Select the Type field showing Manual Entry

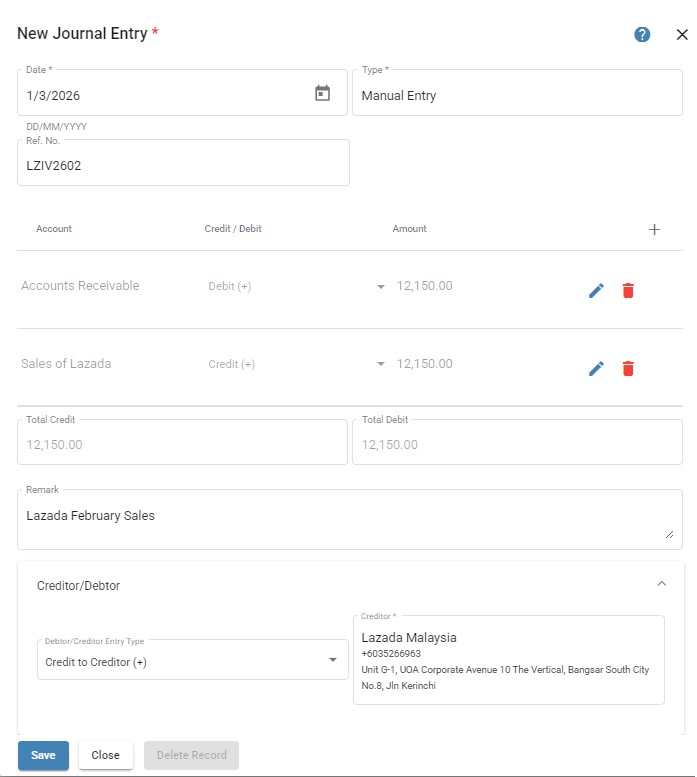click(516, 96)
